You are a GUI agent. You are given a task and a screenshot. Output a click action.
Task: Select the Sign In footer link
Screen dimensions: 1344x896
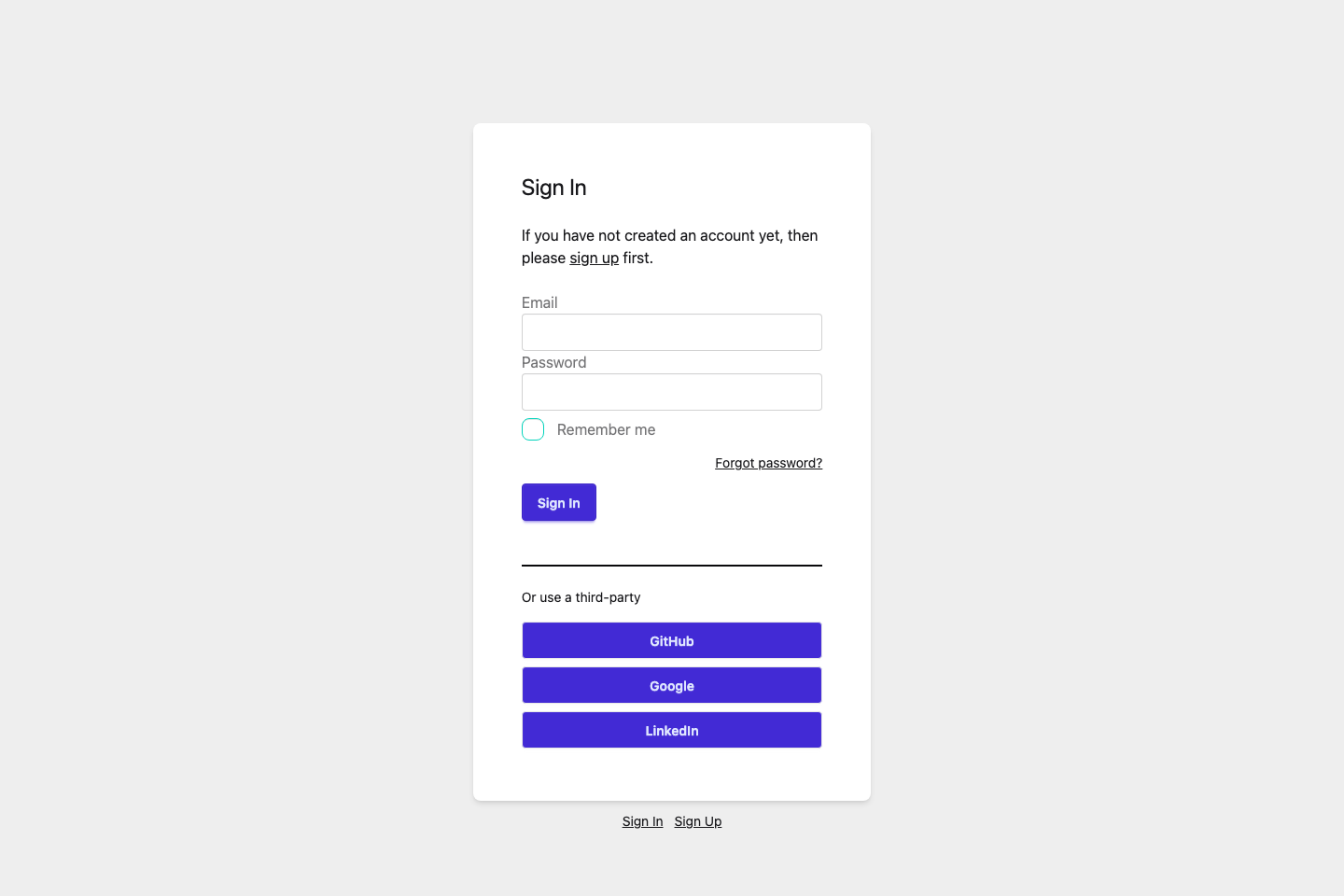(642, 821)
